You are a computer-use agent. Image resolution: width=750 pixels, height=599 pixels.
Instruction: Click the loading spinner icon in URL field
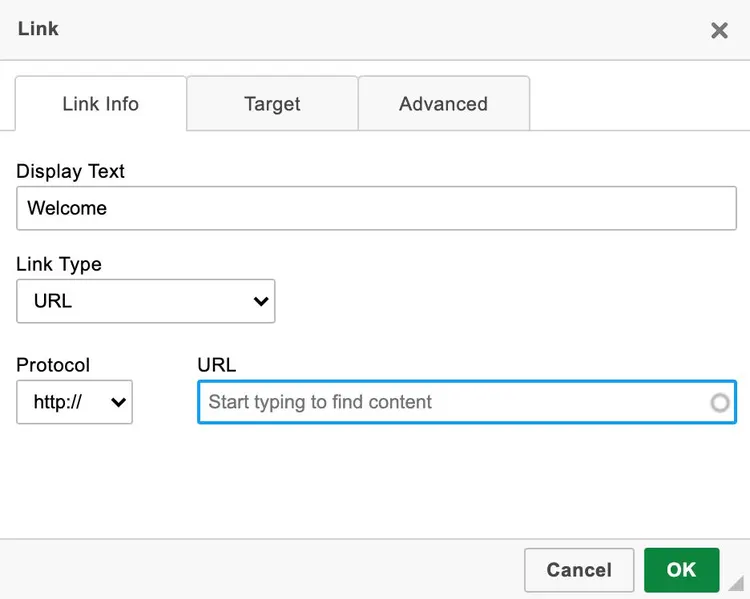click(x=719, y=403)
